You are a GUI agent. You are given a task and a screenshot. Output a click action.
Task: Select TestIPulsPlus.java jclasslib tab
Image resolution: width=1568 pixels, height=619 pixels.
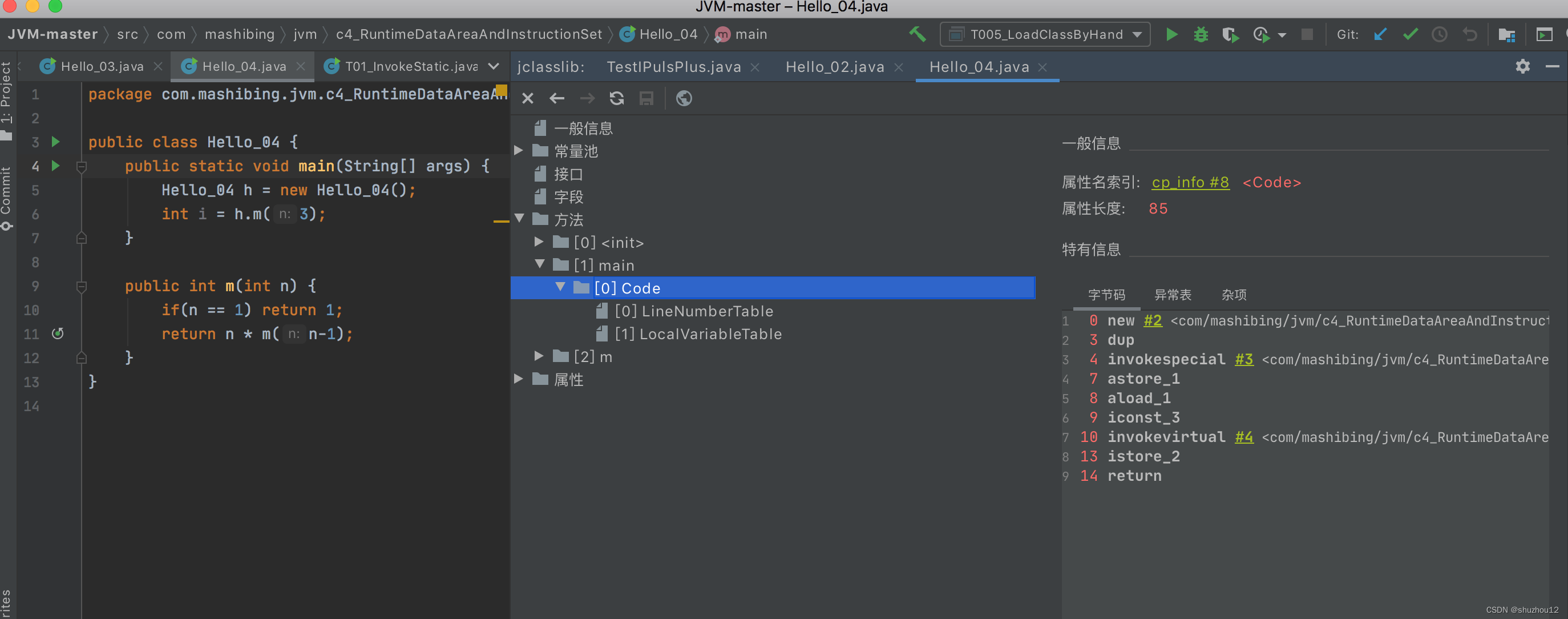(x=674, y=67)
